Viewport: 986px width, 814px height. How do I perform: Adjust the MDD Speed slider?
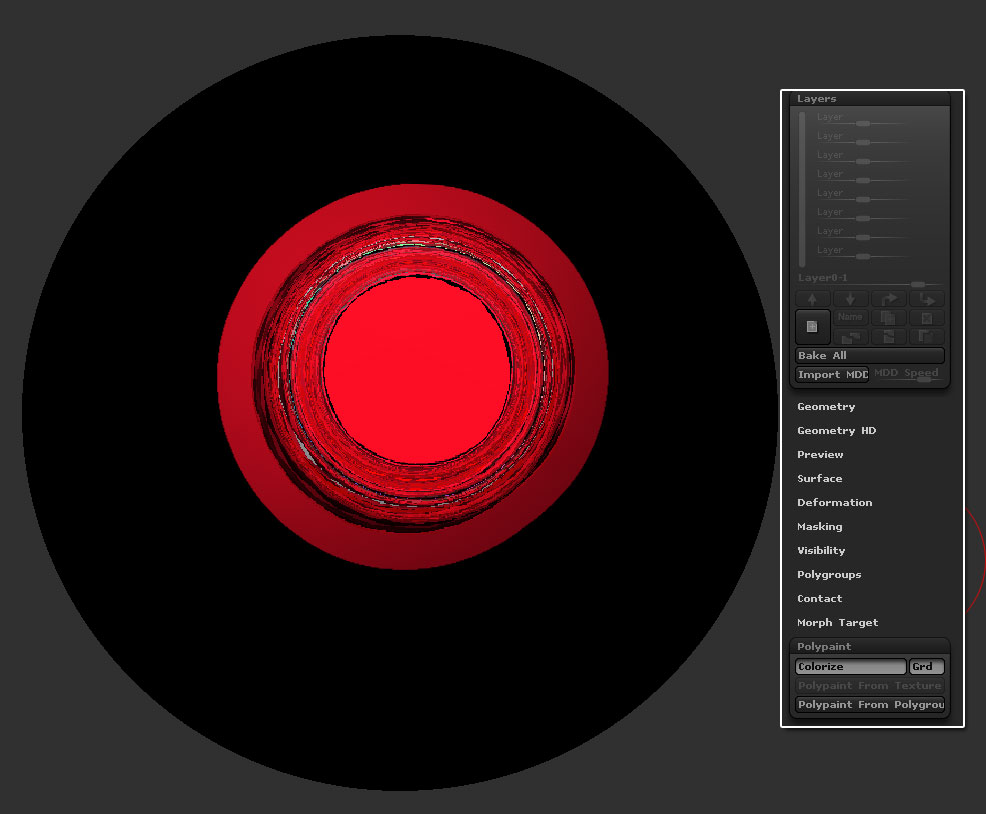[908, 374]
